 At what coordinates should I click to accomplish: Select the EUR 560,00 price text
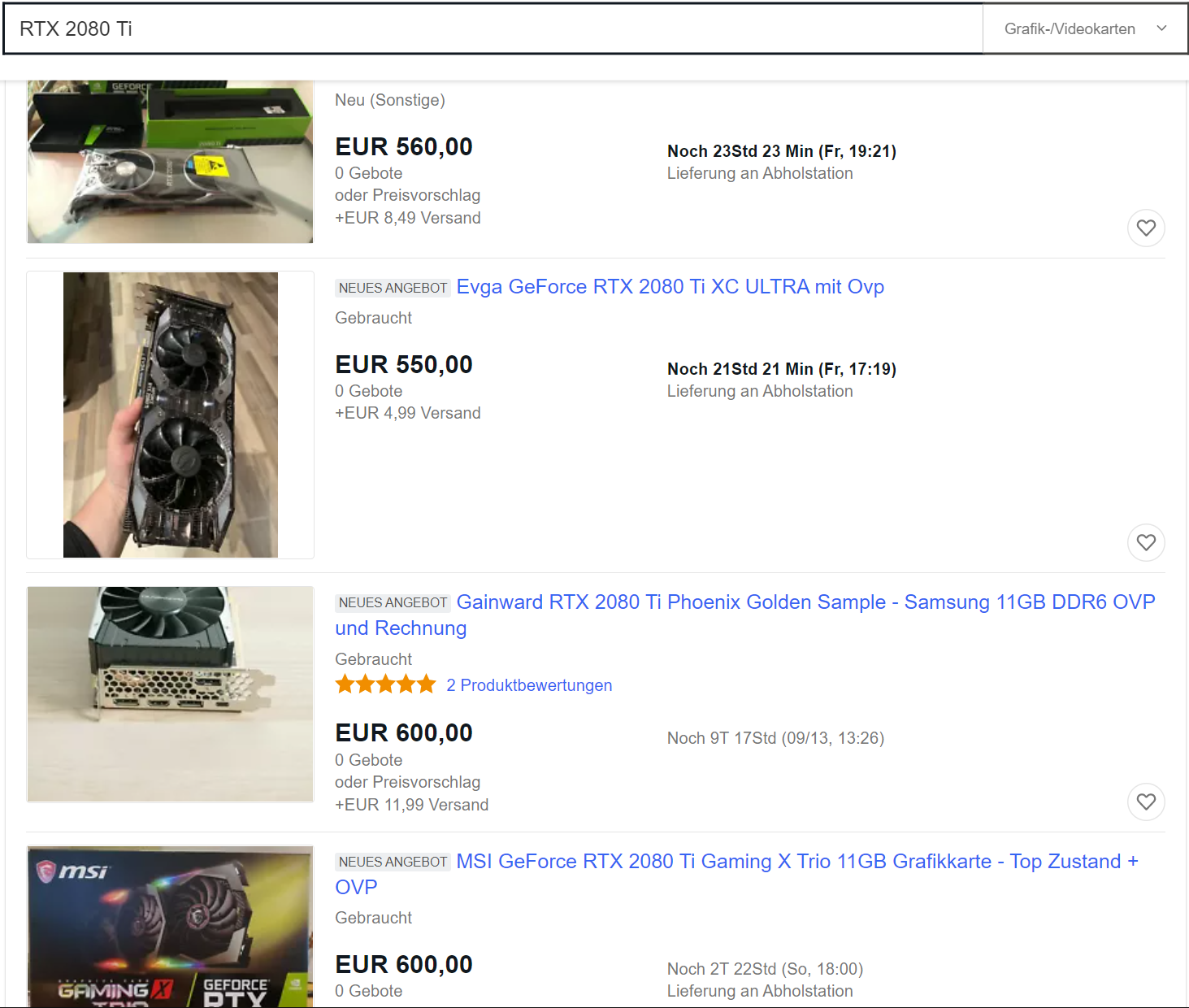click(404, 147)
